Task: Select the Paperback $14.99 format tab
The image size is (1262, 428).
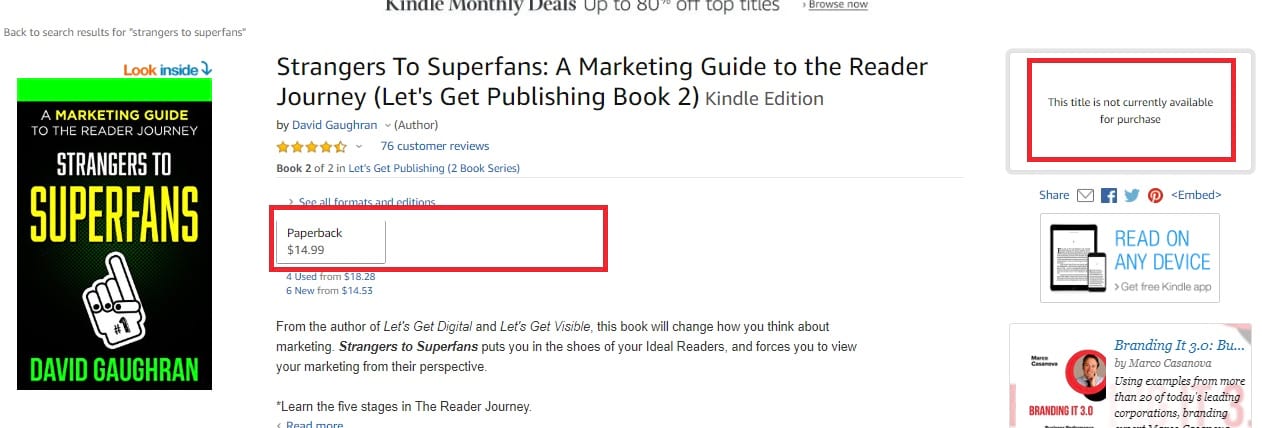Action: 331,241
